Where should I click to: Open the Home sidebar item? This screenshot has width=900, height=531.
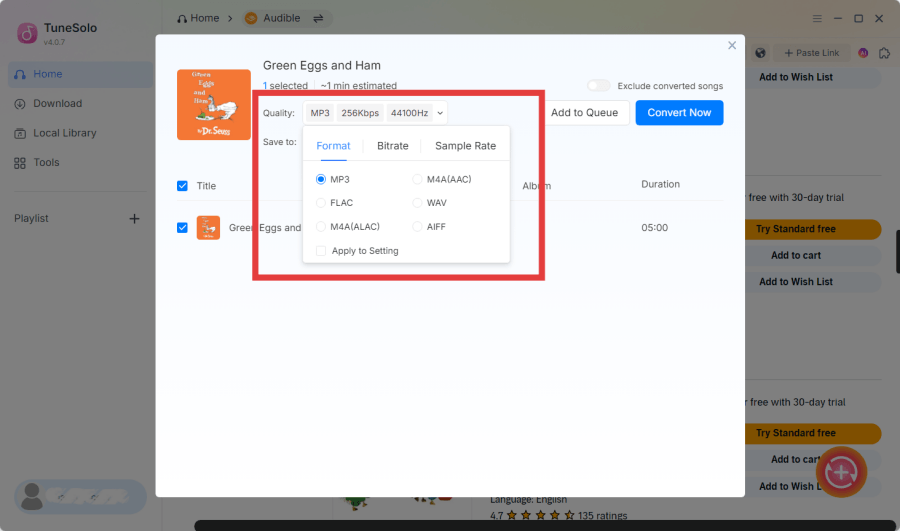[80, 74]
